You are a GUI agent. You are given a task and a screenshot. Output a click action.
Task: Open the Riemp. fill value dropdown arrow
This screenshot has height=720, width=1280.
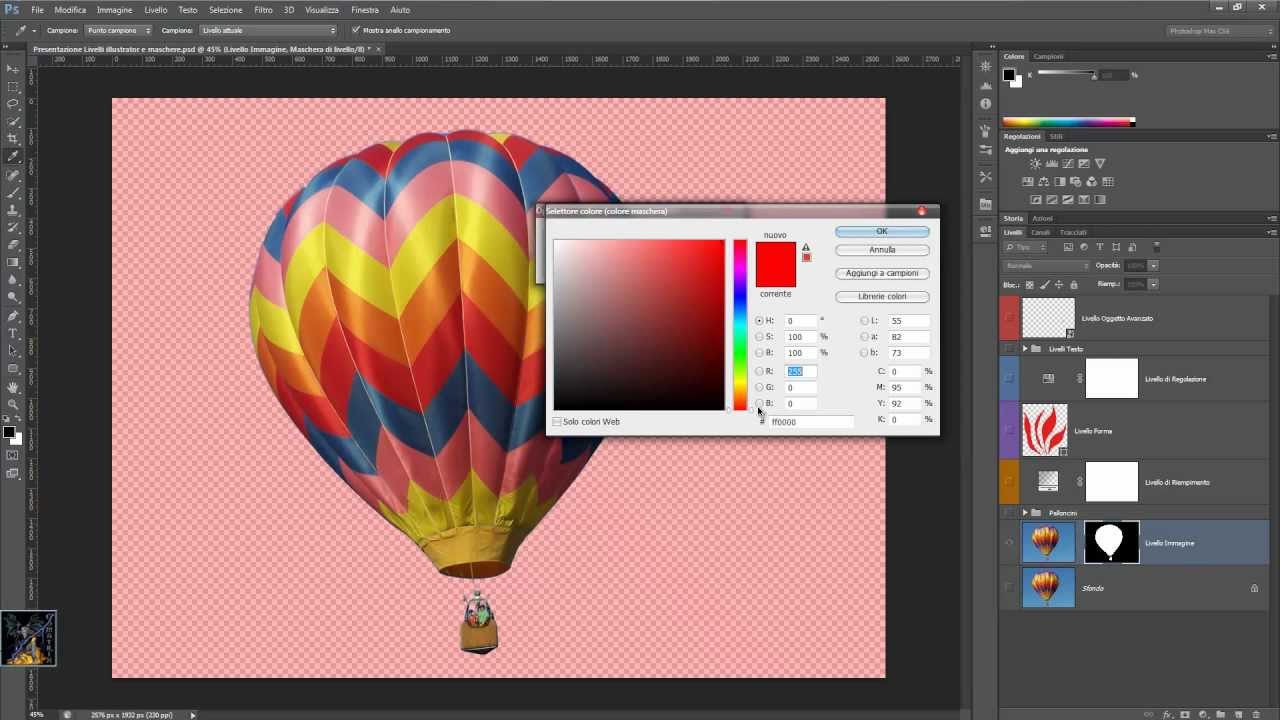coord(1154,285)
